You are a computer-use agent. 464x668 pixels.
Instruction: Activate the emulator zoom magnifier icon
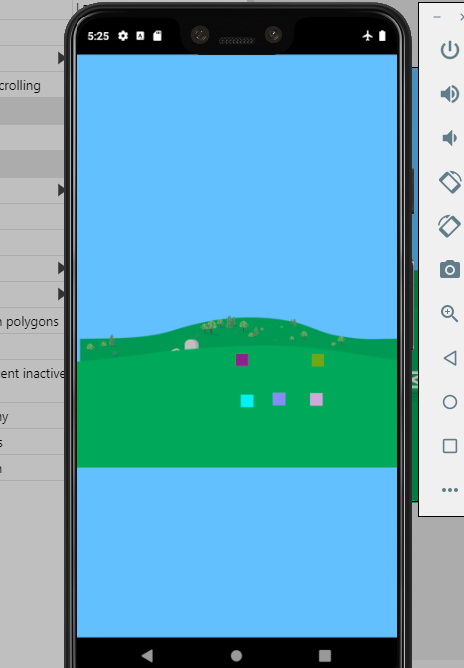pyautogui.click(x=450, y=314)
